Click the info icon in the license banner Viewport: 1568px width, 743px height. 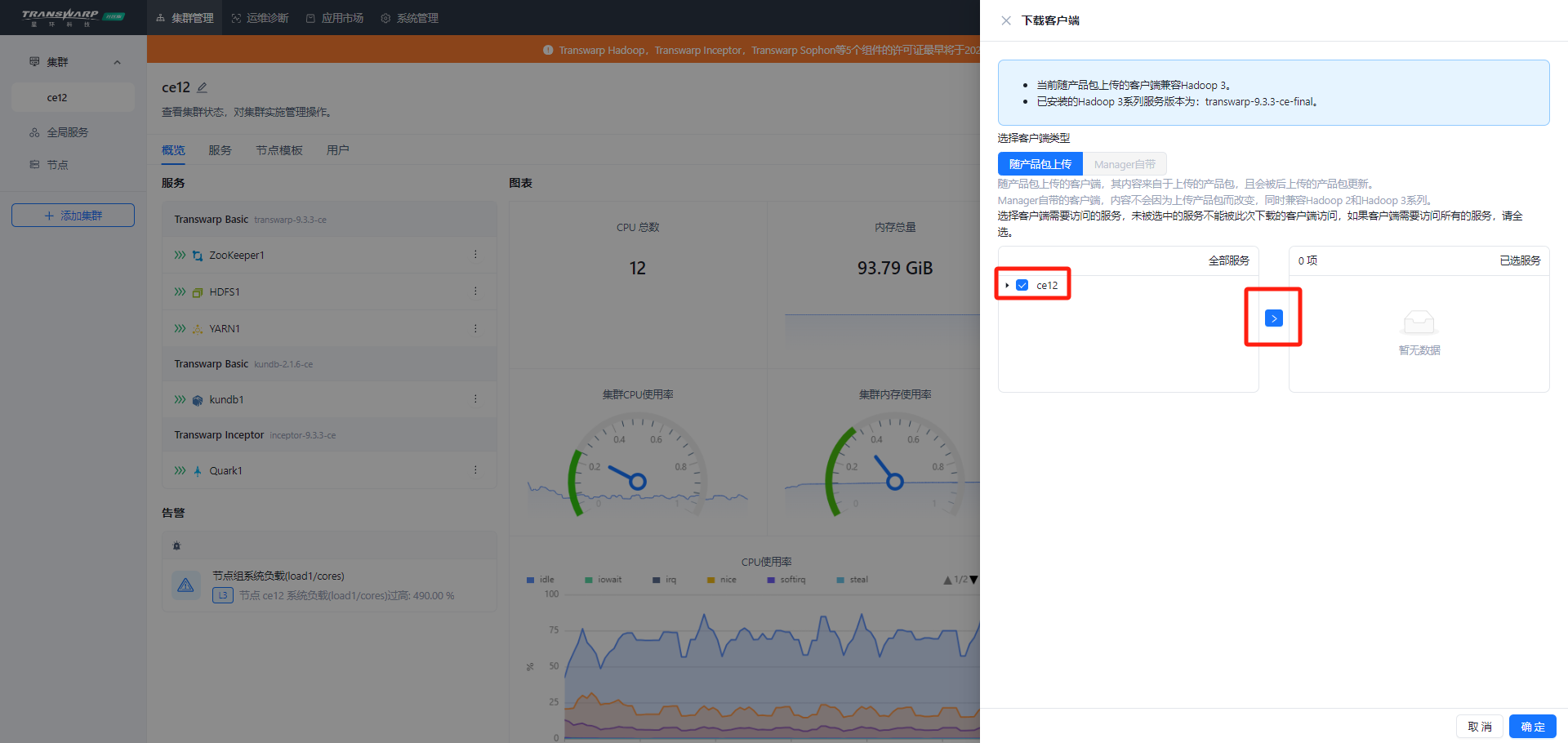(548, 50)
